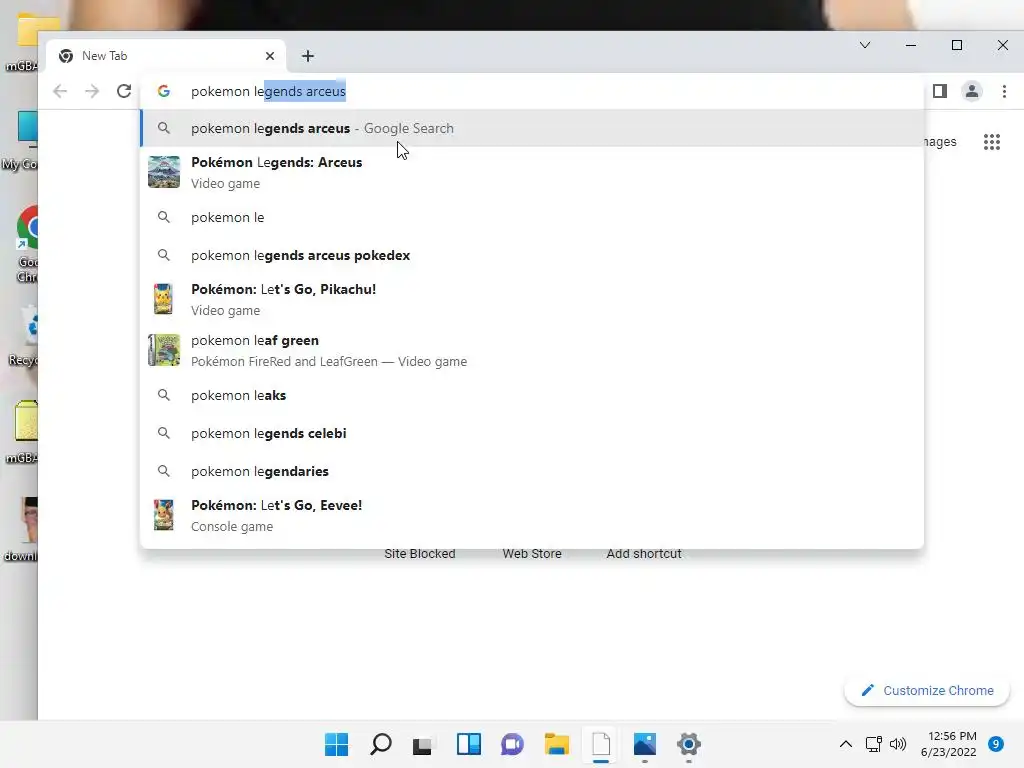Choose the Pokémon Legends: Arceus video game suggestion

tap(532, 172)
